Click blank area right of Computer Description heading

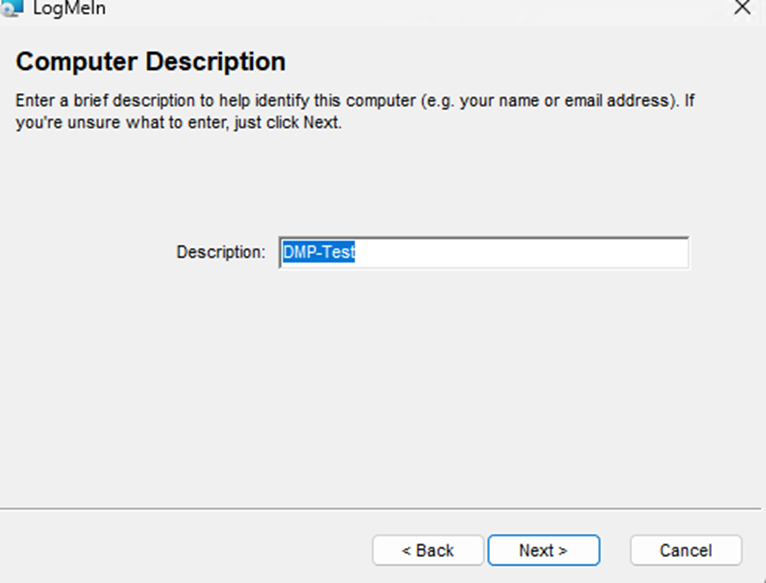point(520,62)
